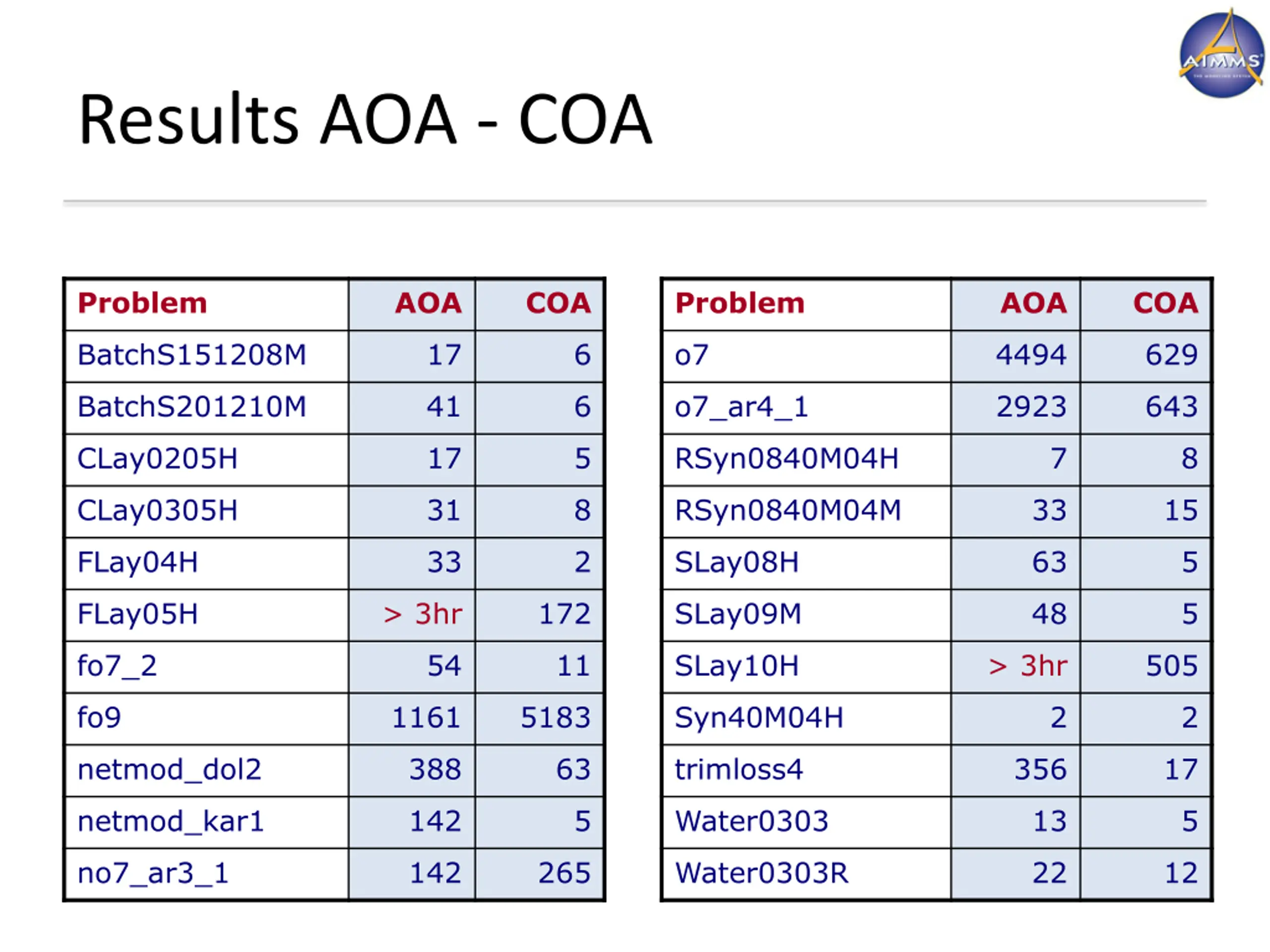The height and width of the screenshot is (952, 1270).
Task: Click the FLay05H COA value 172
Action: click(564, 614)
